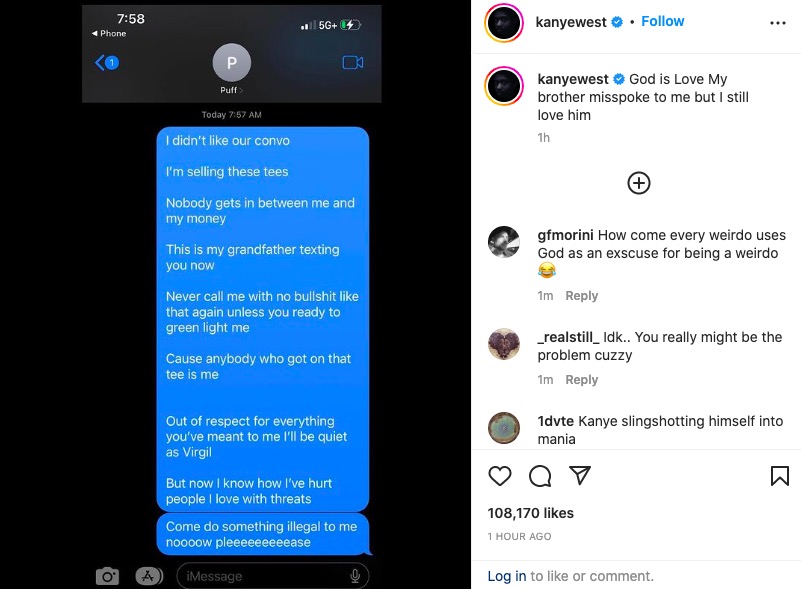Open the camera icon beside iMessage field
801x589 pixels.
tap(107, 576)
